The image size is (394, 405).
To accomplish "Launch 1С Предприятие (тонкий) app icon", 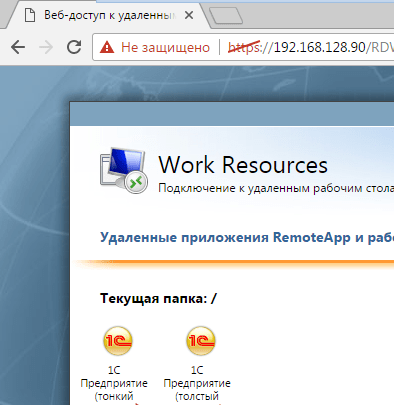I will [118, 341].
